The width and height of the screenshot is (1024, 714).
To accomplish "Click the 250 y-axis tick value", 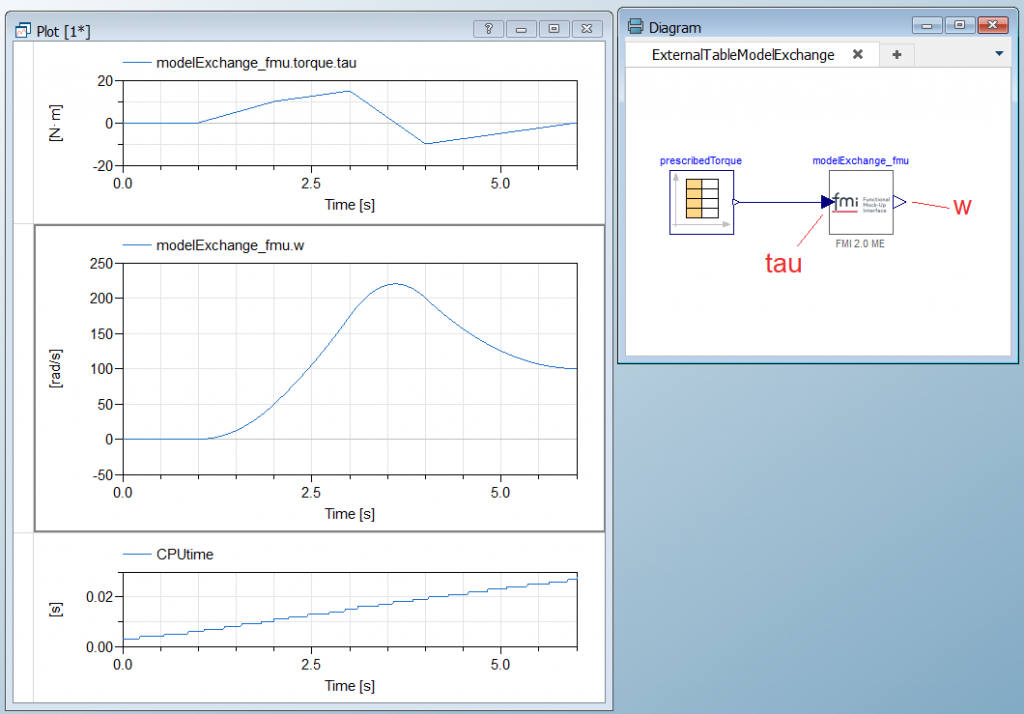I will coord(101,264).
